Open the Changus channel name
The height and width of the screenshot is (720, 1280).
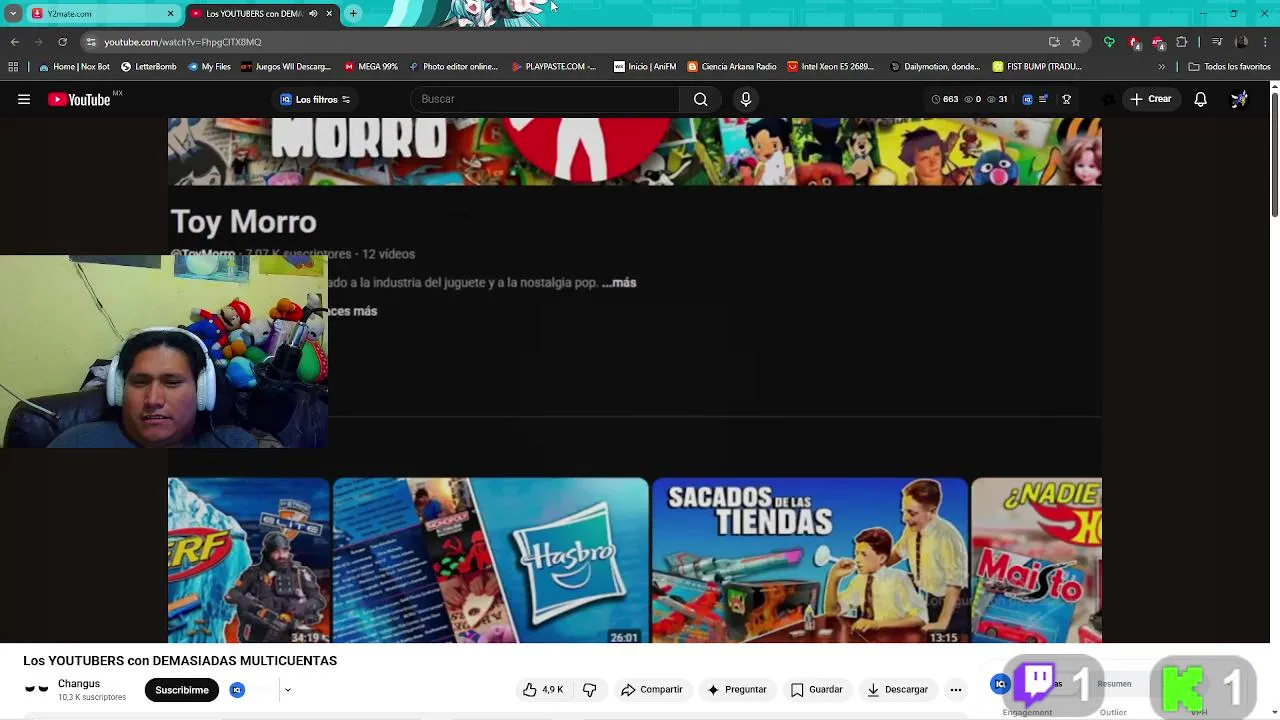[x=79, y=684]
